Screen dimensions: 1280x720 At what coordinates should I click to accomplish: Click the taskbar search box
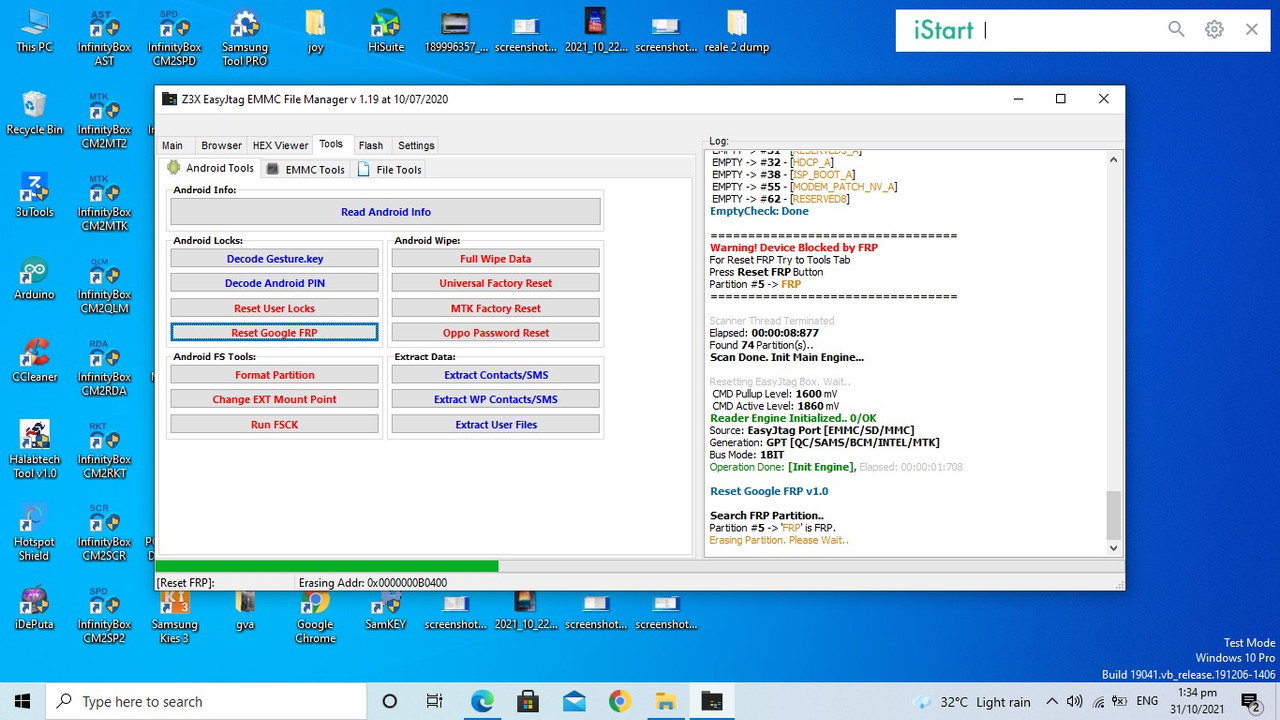tap(208, 701)
